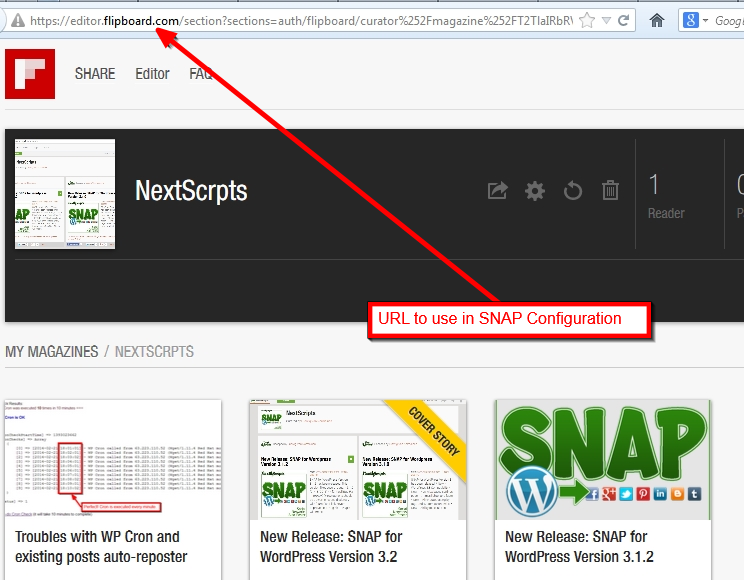Click the share magazine arrow icon
The height and width of the screenshot is (580, 744).
tap(498, 191)
